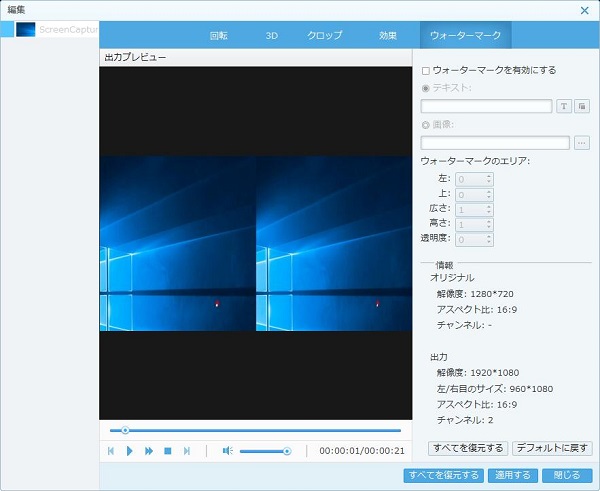
Task: Select the テキスト radio option
Action: 426,88
